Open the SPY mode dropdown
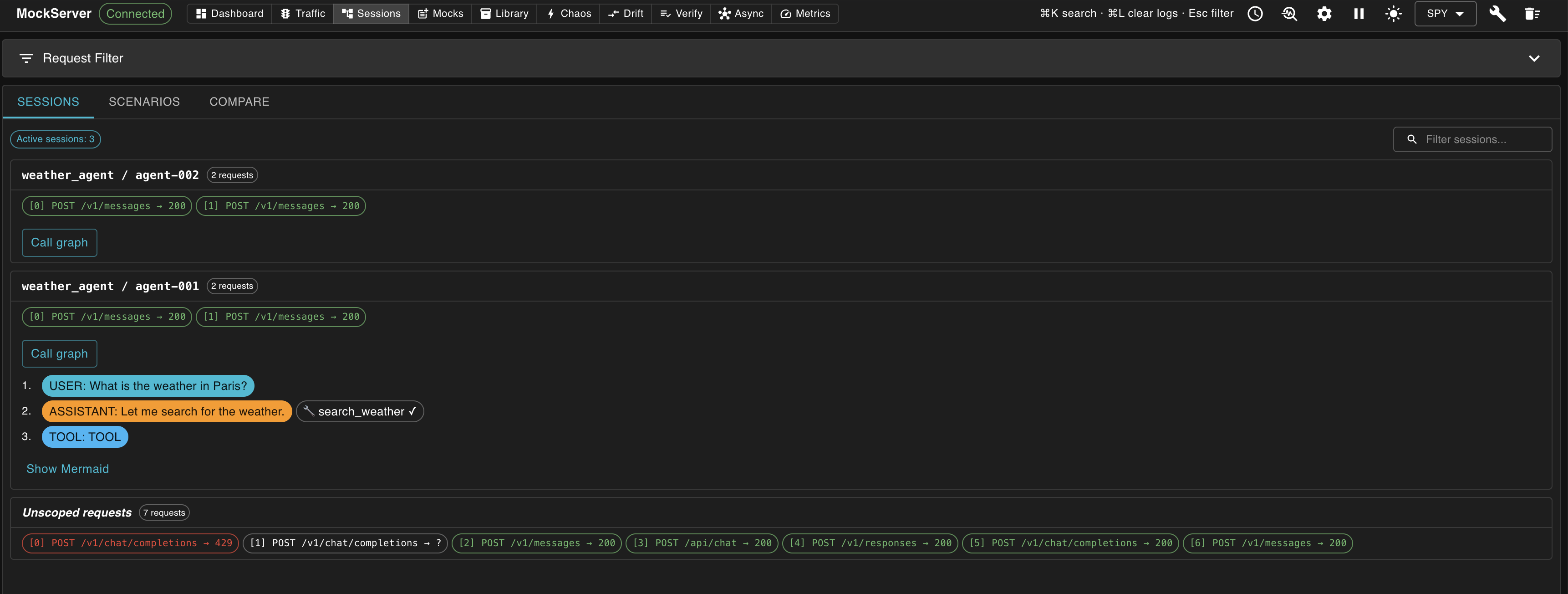This screenshot has width=1568, height=594. pos(1445,13)
